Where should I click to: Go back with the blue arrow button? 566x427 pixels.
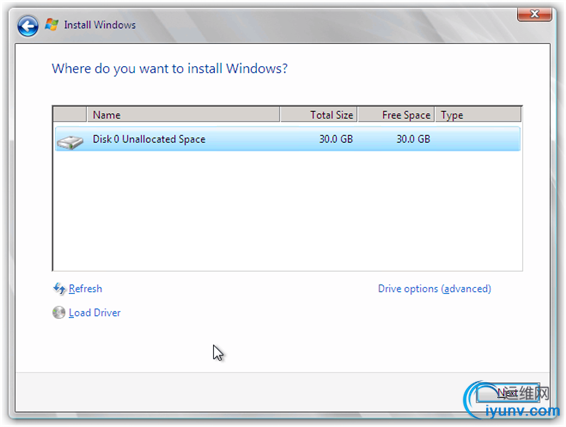(28, 26)
